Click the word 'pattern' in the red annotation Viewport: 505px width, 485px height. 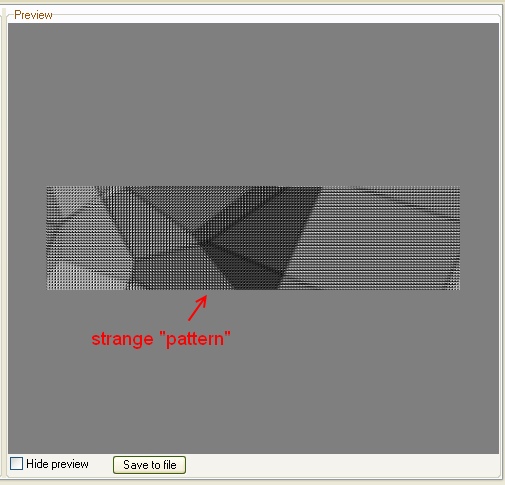click(x=195, y=340)
